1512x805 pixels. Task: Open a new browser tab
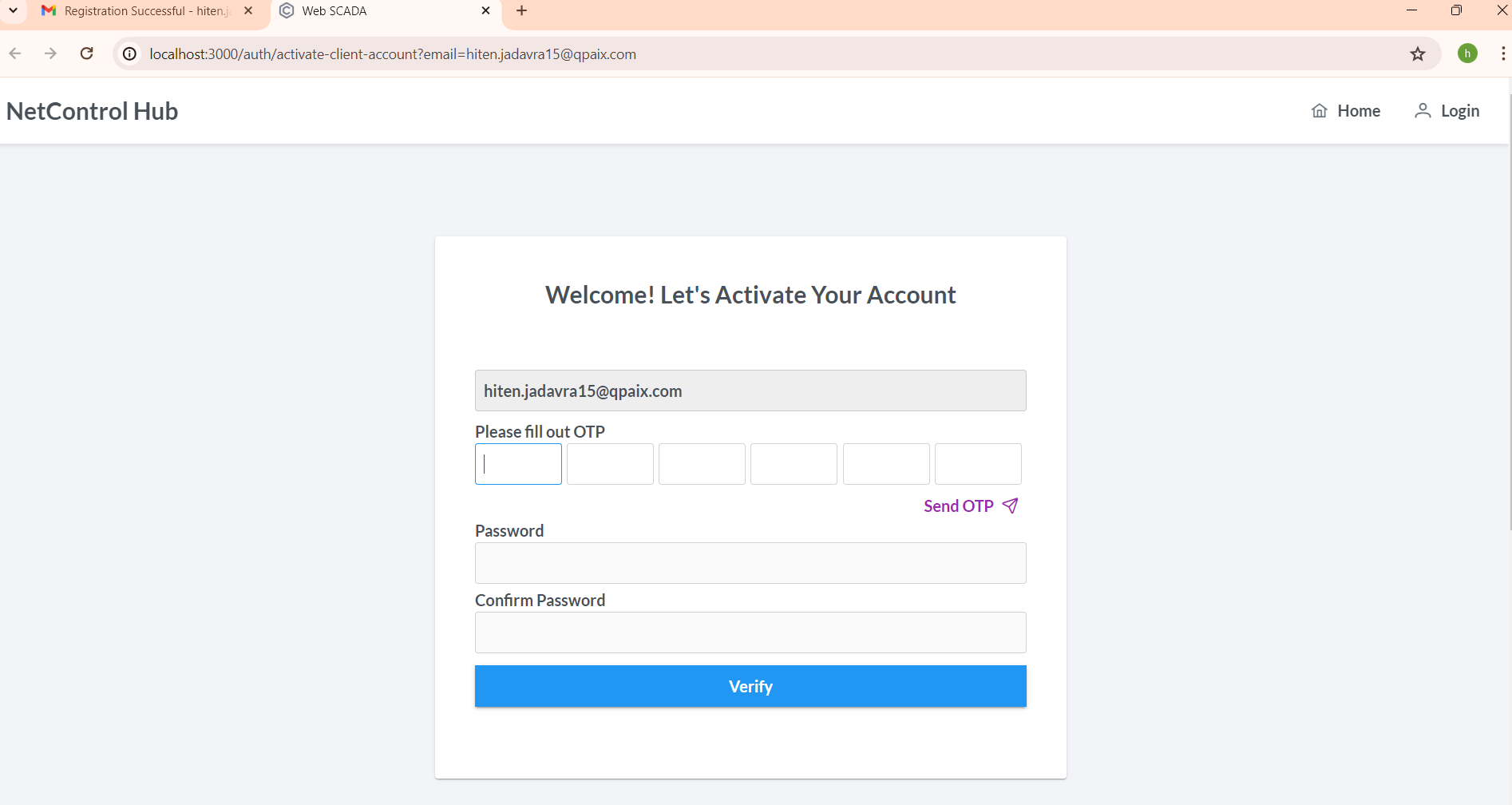point(521,10)
